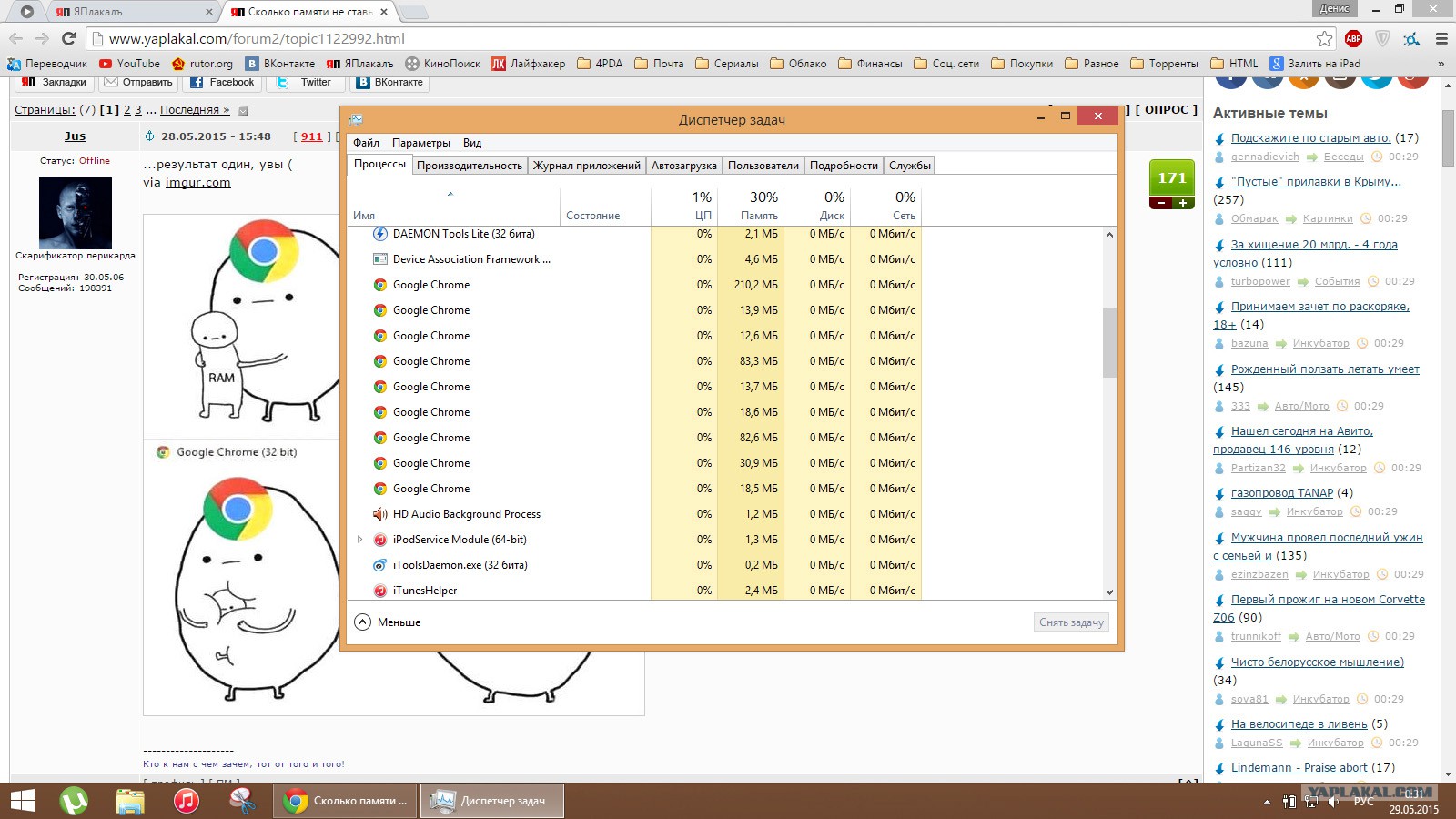This screenshot has width=1456, height=819.
Task: Open user Jus's profile link
Action: [75, 136]
